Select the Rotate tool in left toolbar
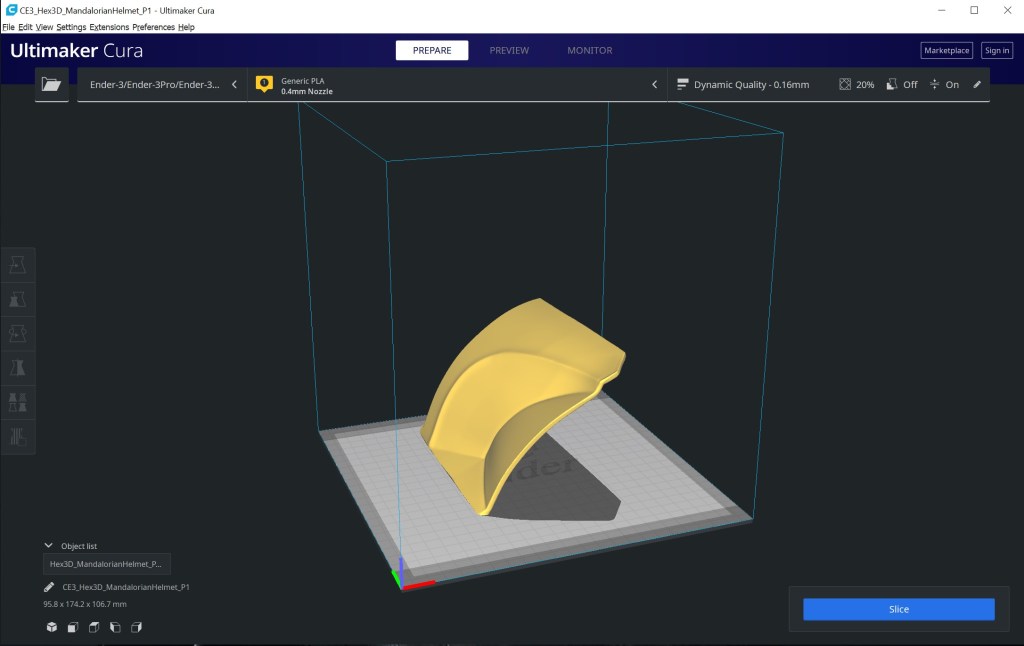Viewport: 1024px width, 646px height. [x=19, y=333]
